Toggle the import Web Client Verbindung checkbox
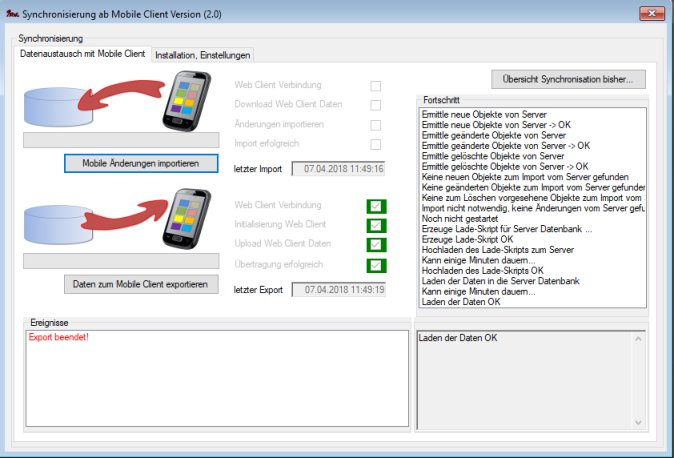This screenshot has width=674, height=458. pyautogui.click(x=376, y=86)
